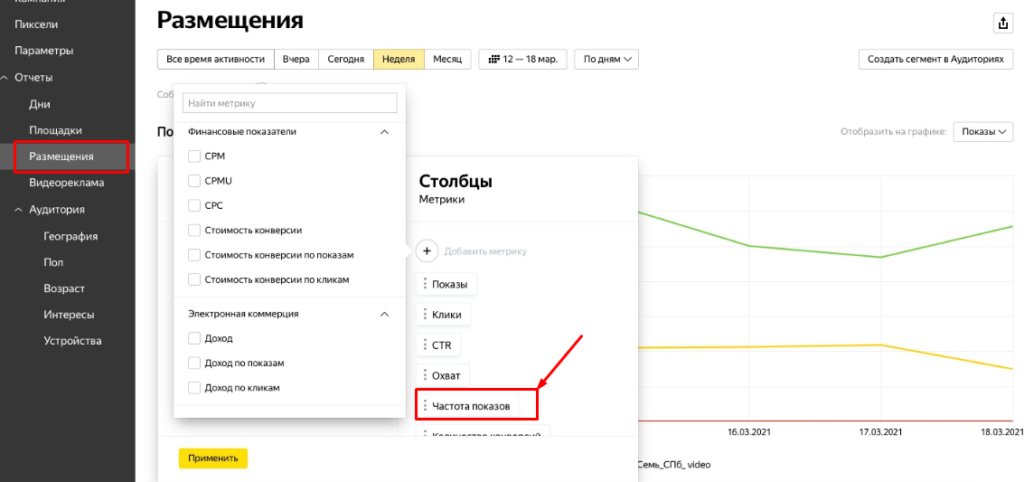The height and width of the screenshot is (482, 1024).
Task: Click the plus icon to add a metric
Action: [x=426, y=251]
